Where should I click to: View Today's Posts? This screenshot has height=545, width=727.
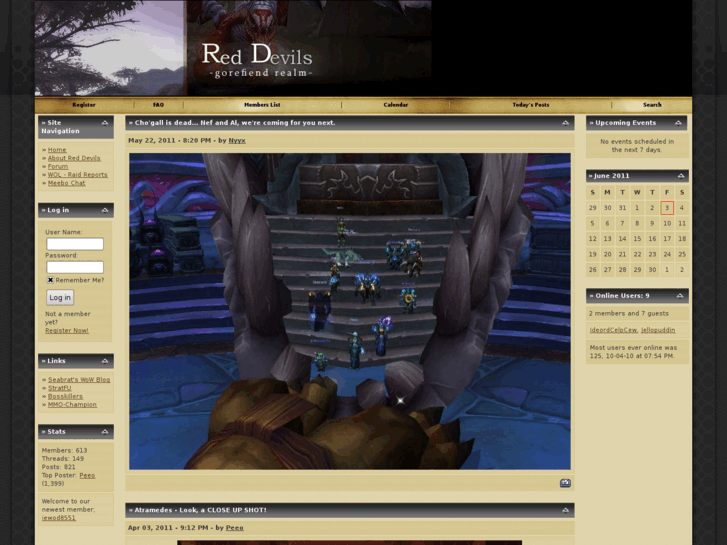pyautogui.click(x=531, y=105)
